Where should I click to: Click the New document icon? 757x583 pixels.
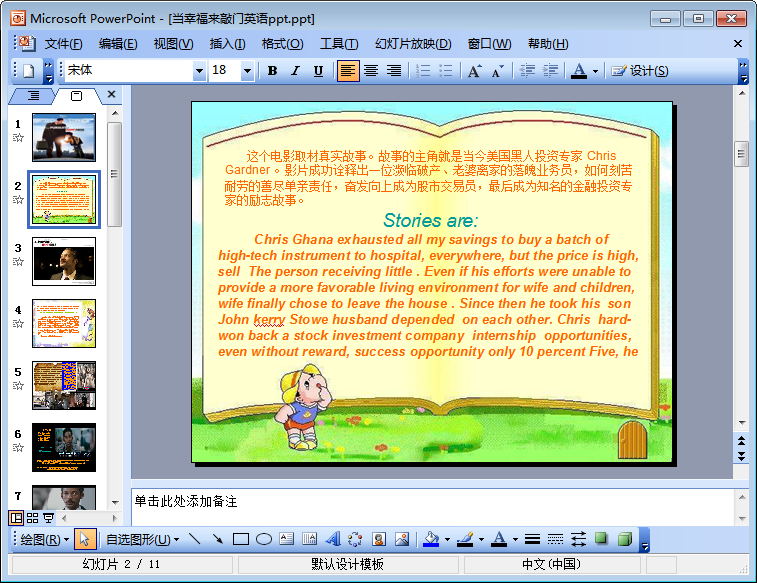29,71
